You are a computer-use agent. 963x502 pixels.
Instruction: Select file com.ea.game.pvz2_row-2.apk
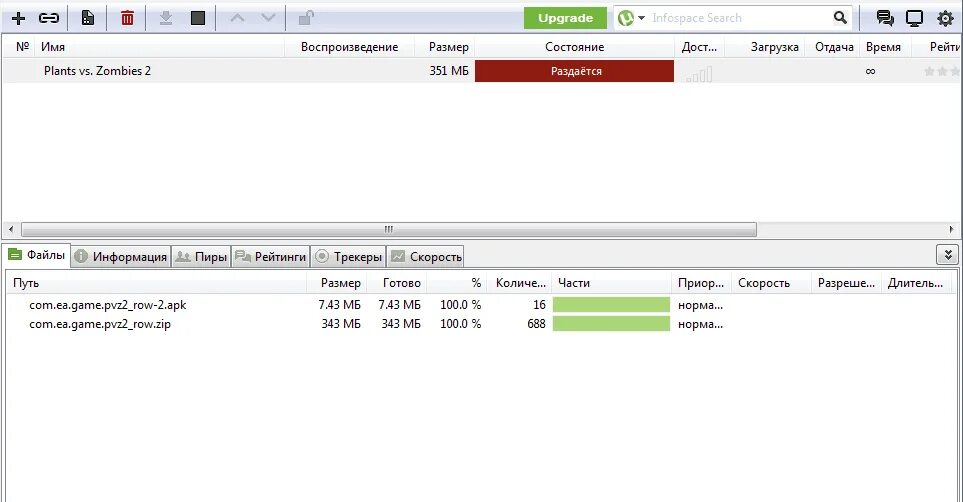pyautogui.click(x=107, y=305)
